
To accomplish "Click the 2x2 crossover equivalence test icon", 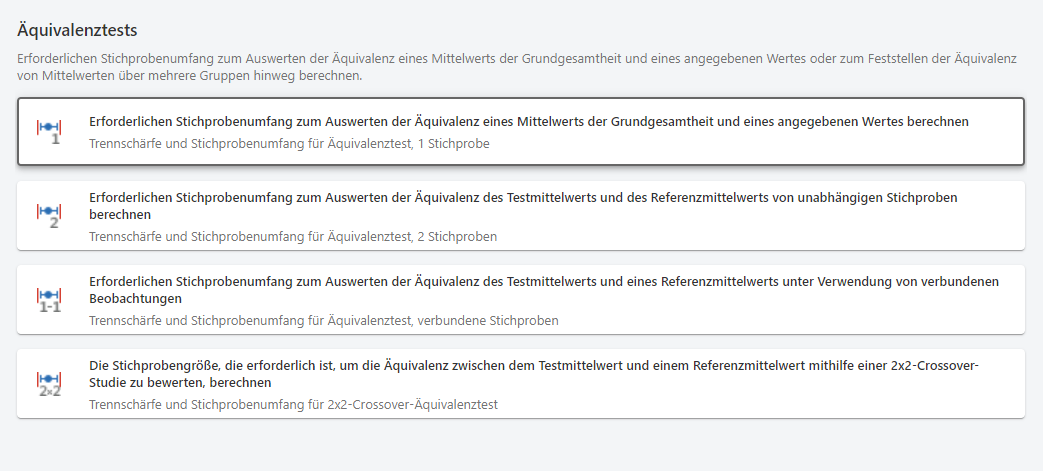I will 49,383.
